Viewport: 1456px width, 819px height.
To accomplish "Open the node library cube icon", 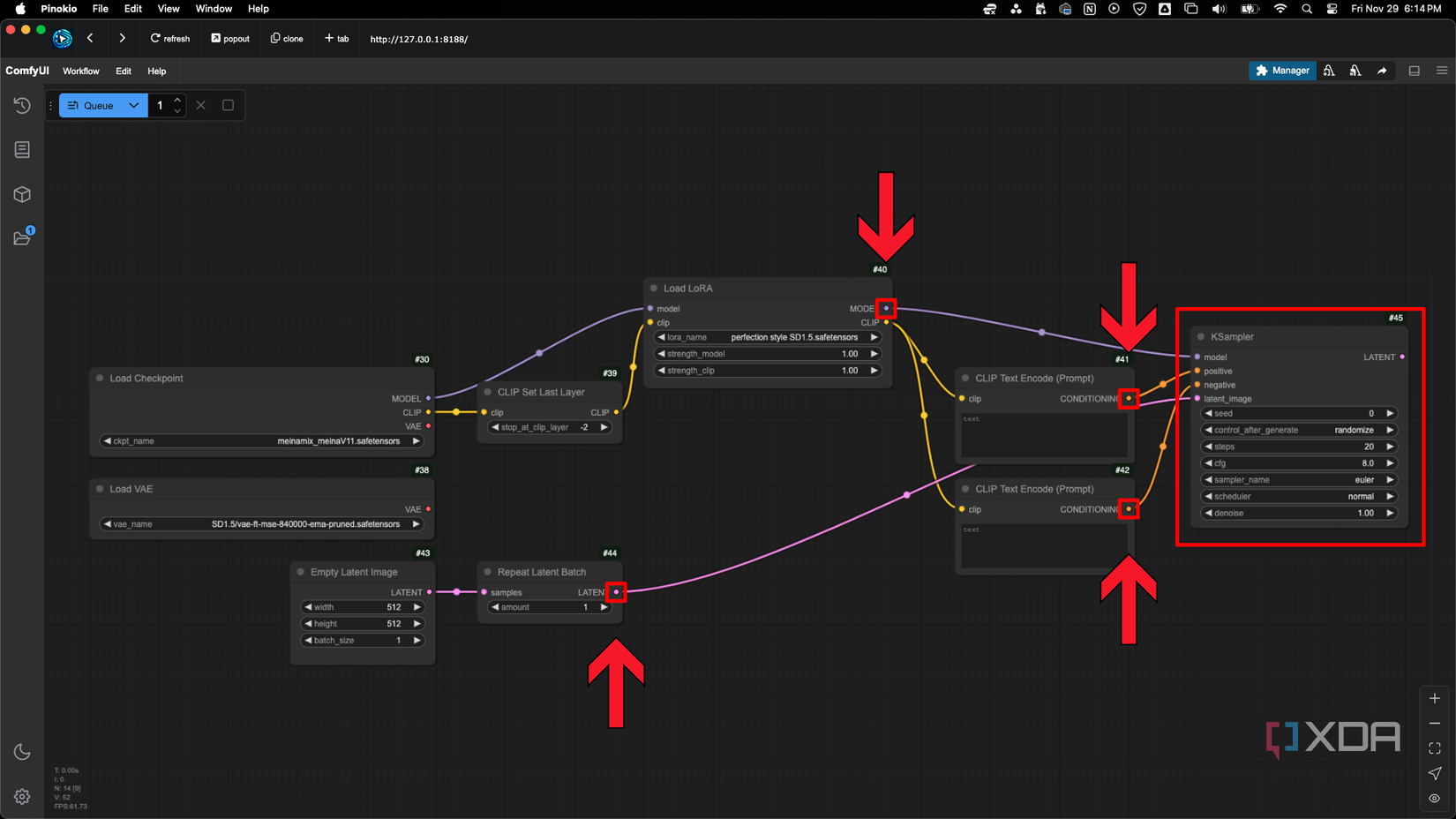I will (22, 194).
